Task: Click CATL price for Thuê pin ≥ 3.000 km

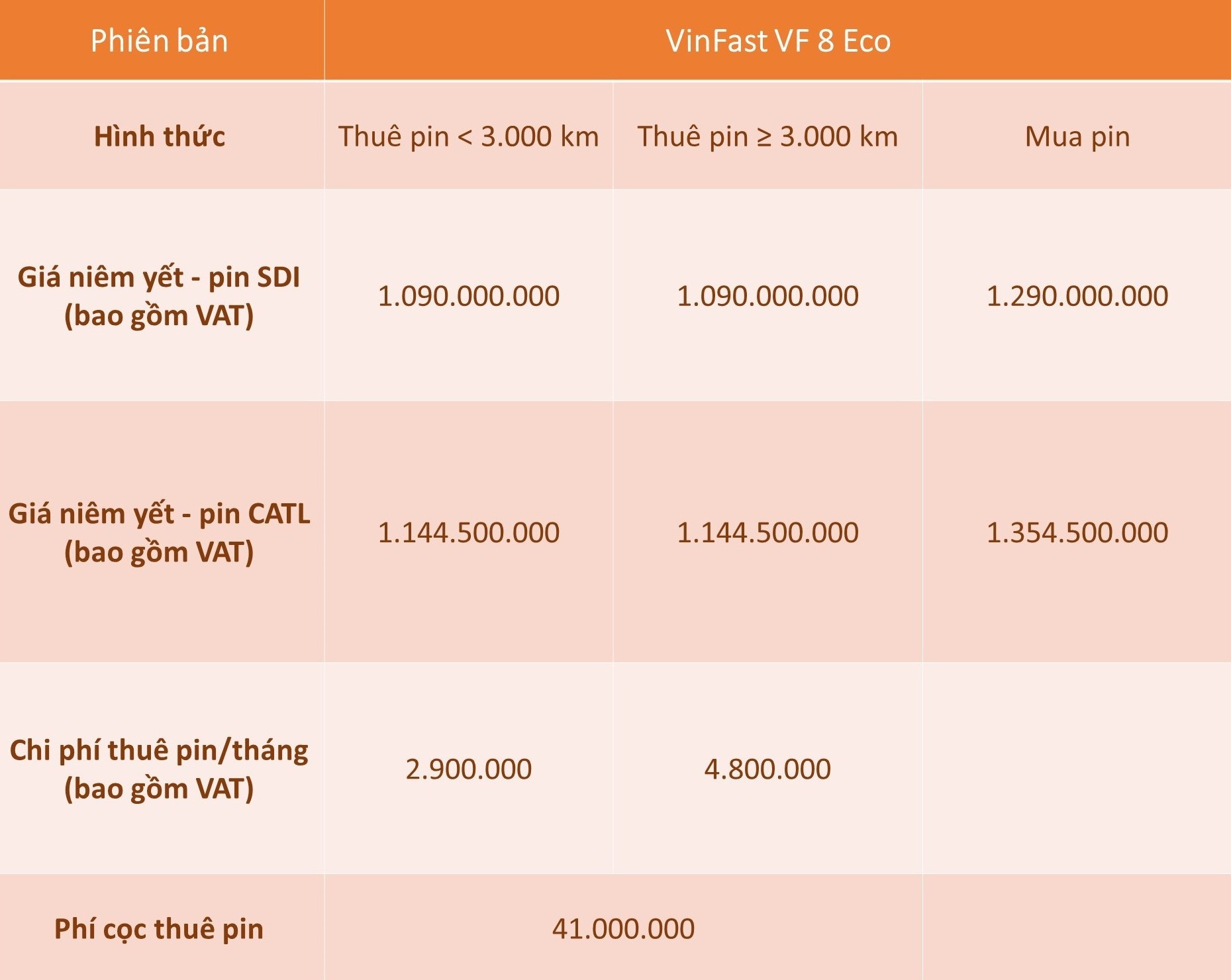Action: [x=767, y=532]
